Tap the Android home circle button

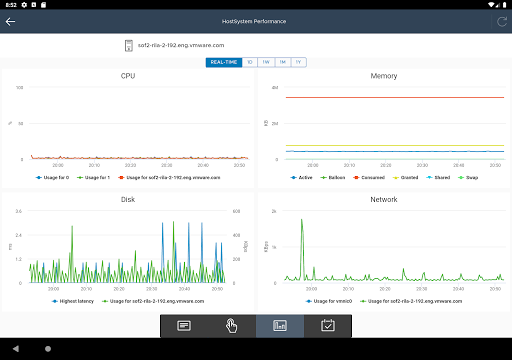coord(48,349)
